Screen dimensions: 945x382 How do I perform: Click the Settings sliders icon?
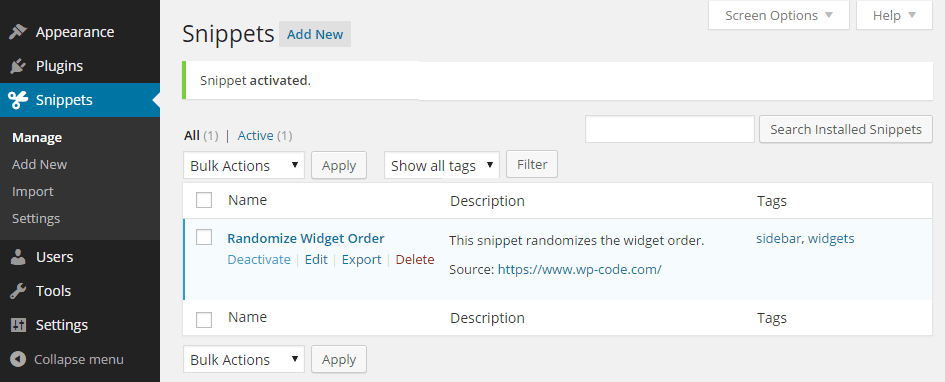(x=18, y=325)
